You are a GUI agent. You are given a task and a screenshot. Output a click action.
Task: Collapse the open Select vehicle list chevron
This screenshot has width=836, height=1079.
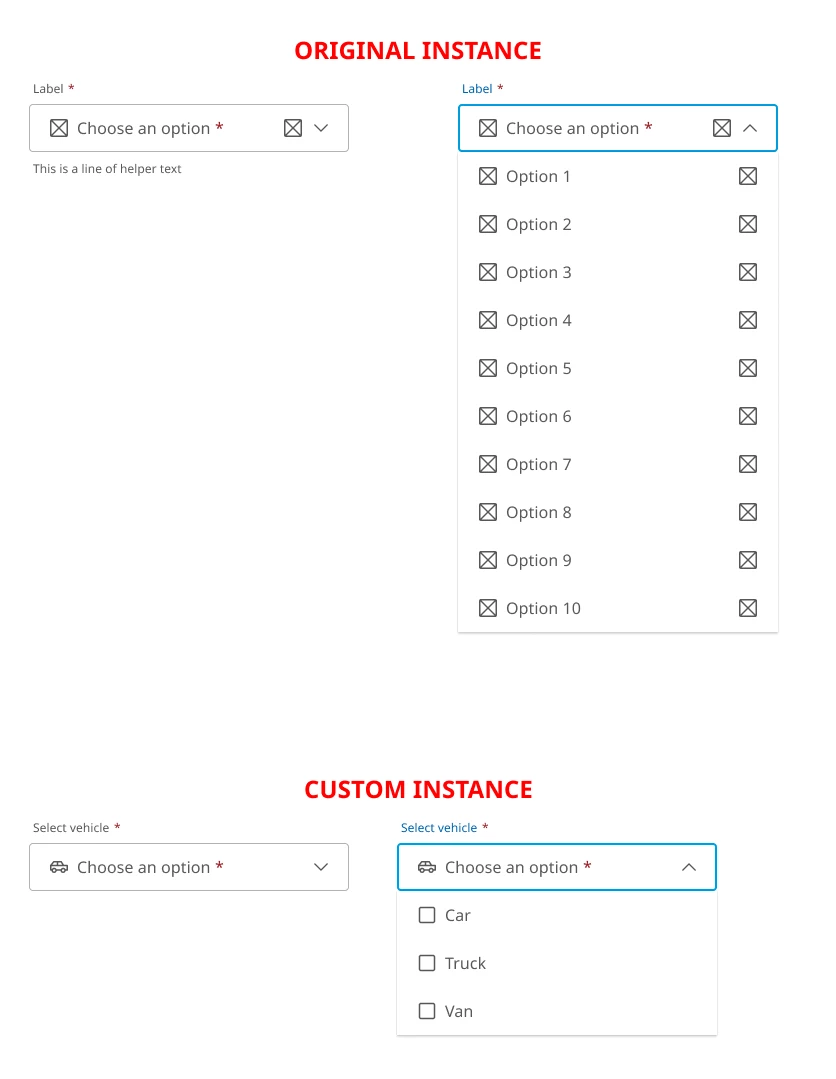pyautogui.click(x=689, y=867)
